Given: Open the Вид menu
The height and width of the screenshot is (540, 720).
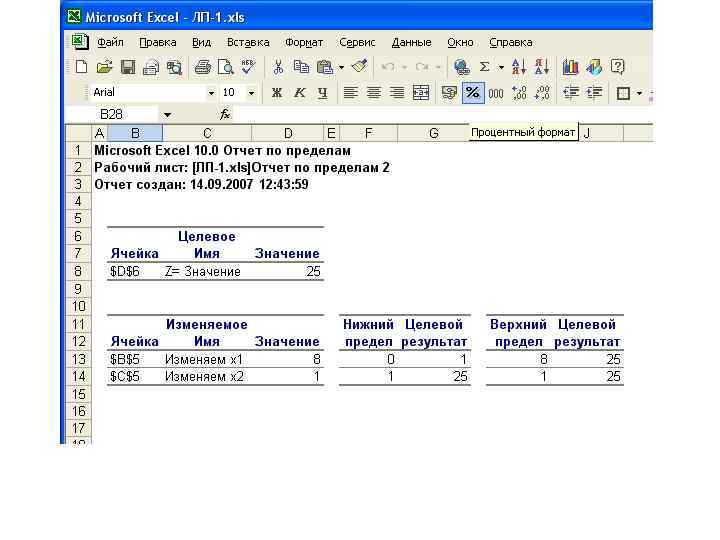Looking at the screenshot, I should (x=202, y=42).
